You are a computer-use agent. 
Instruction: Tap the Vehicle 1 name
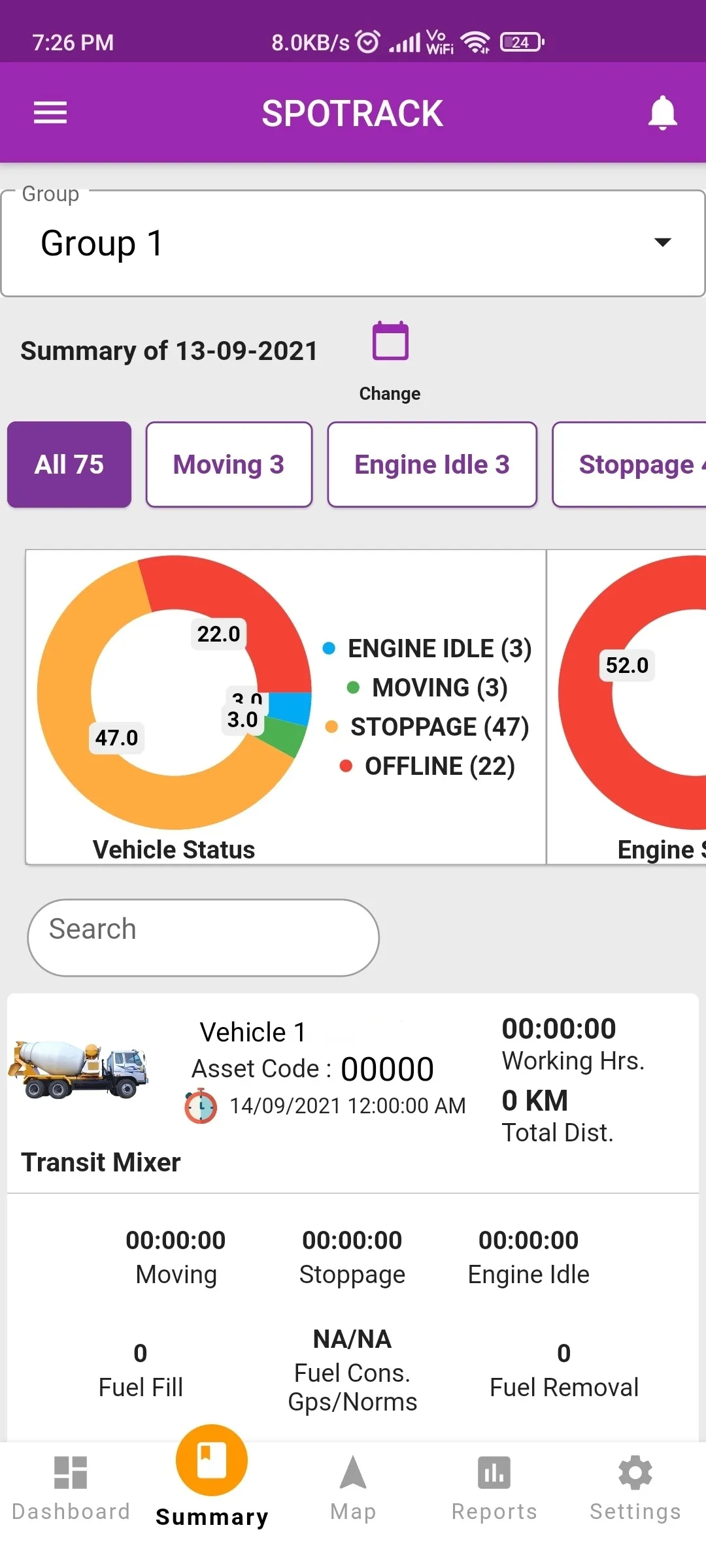coord(253,1032)
